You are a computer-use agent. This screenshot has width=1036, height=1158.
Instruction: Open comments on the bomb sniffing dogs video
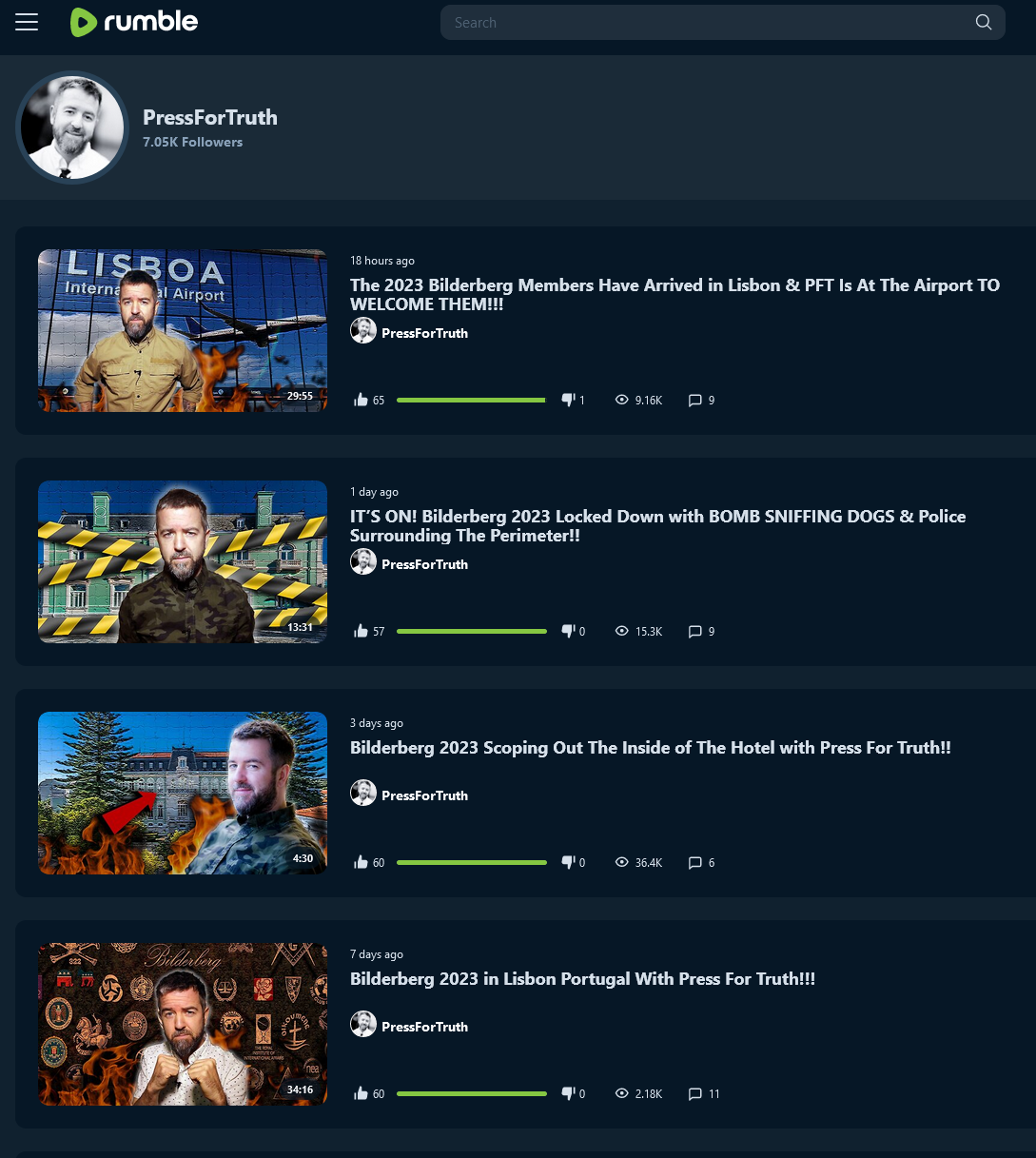coord(695,632)
